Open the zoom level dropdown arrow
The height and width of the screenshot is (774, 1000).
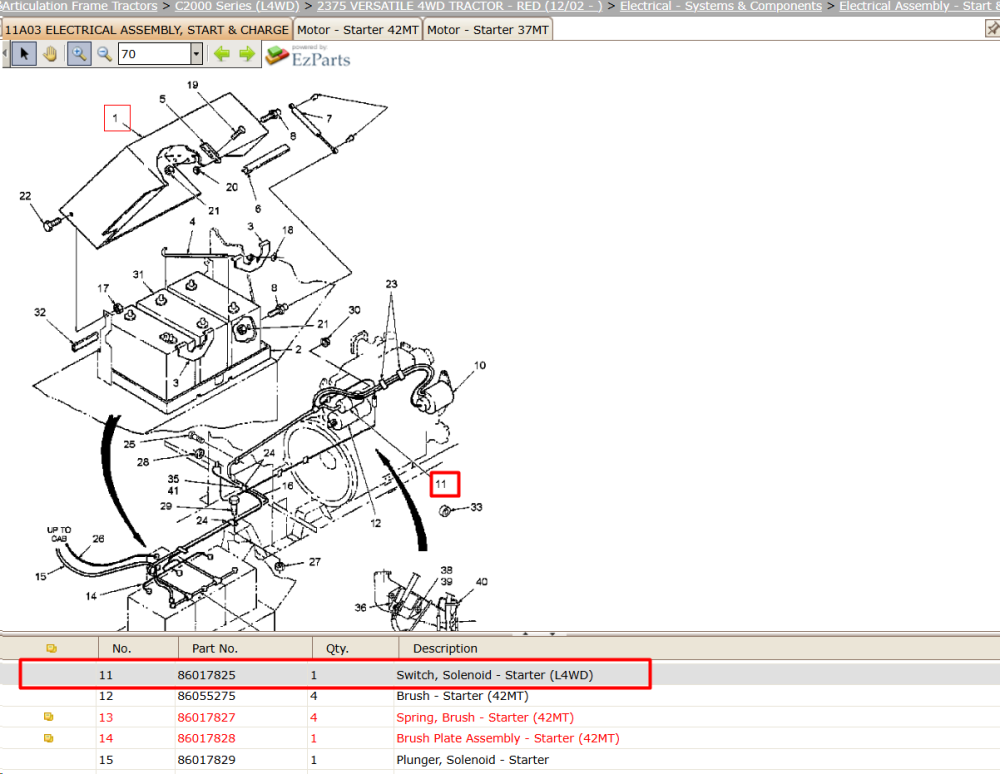coord(196,54)
